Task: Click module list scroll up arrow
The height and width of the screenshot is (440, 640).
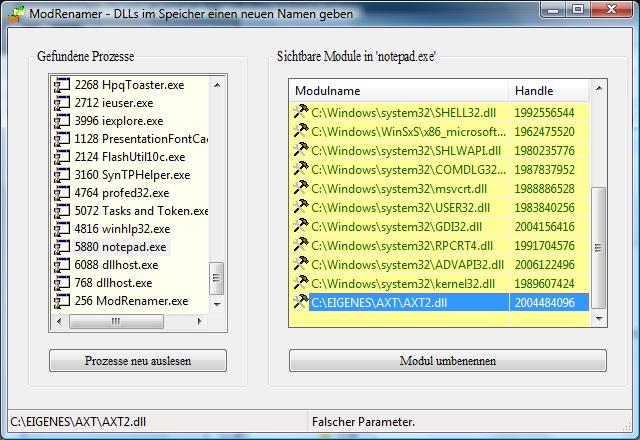Action: click(x=599, y=88)
